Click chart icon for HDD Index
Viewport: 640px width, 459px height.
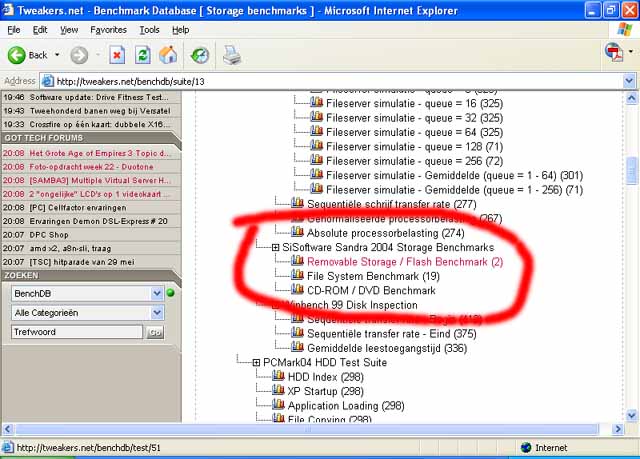point(278,375)
